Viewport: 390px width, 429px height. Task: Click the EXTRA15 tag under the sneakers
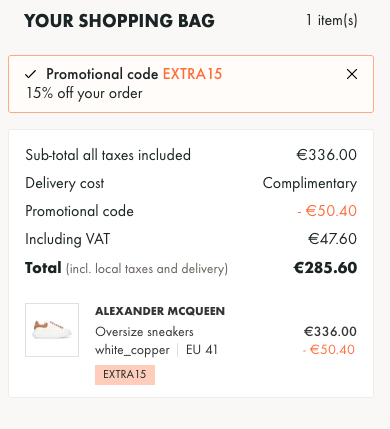click(125, 375)
